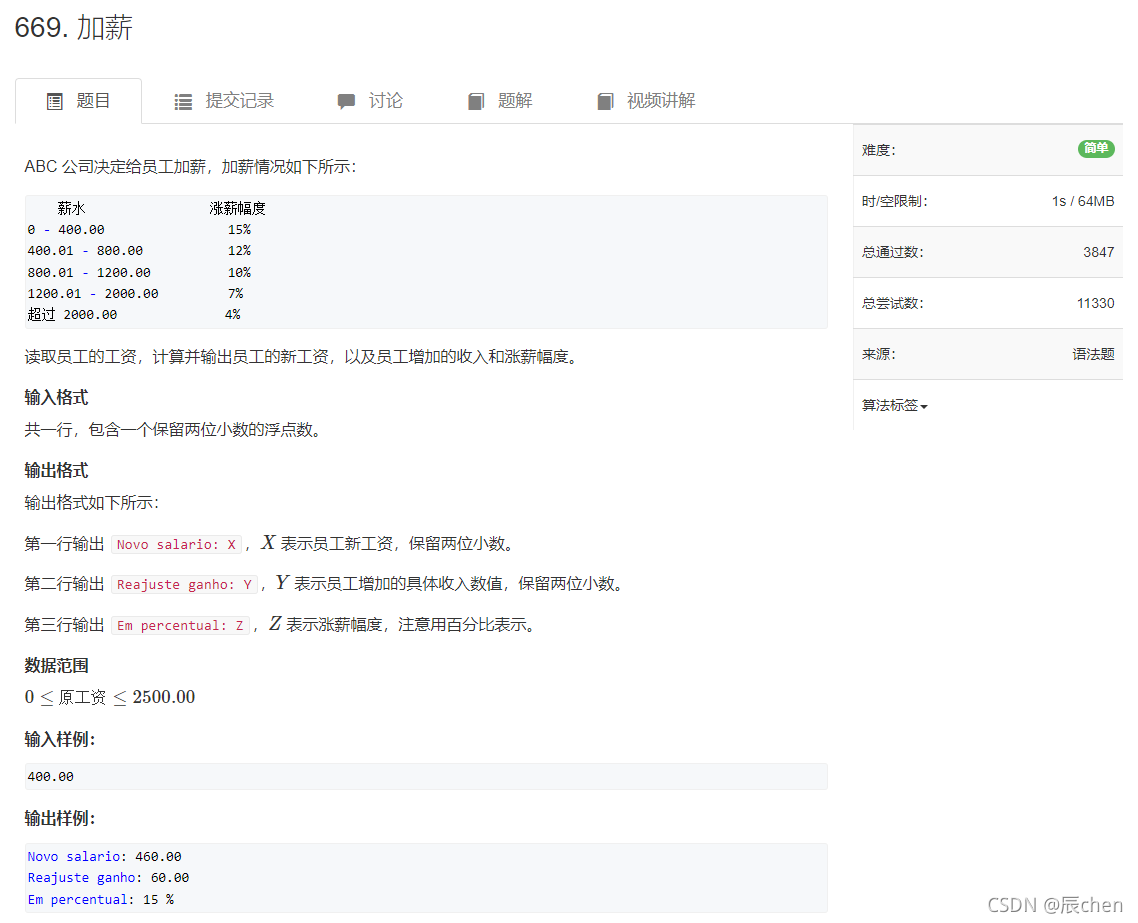Image resolution: width=1138 pixels, height=923 pixels.
Task: Expand the 算法标签 dropdown
Action: [894, 405]
